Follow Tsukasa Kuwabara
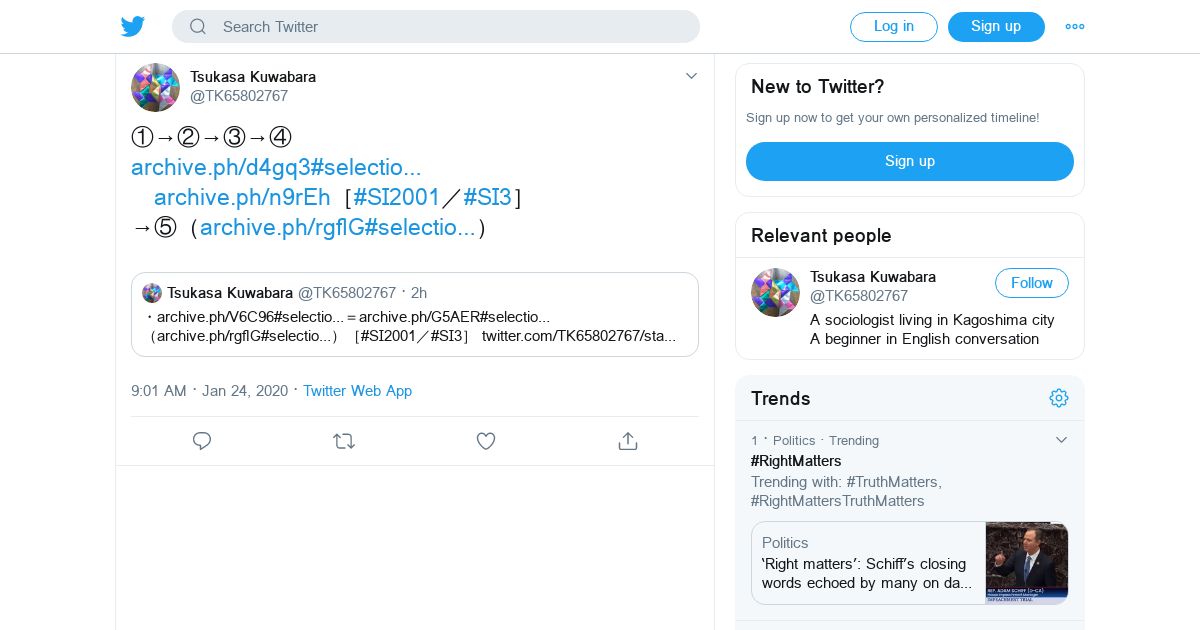 pos(1031,283)
